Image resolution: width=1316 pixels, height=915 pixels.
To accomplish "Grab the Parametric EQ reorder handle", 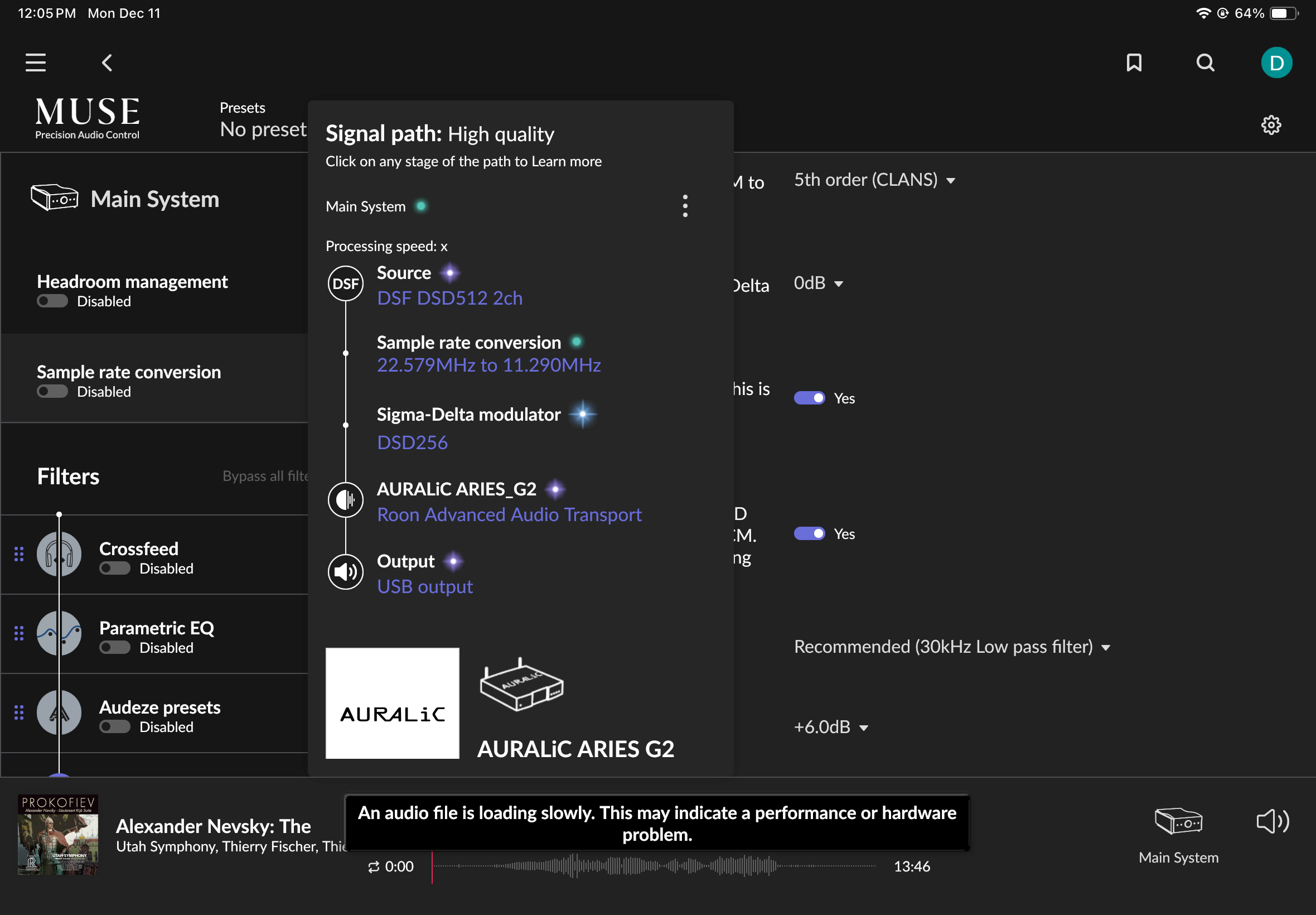I will click(x=19, y=633).
